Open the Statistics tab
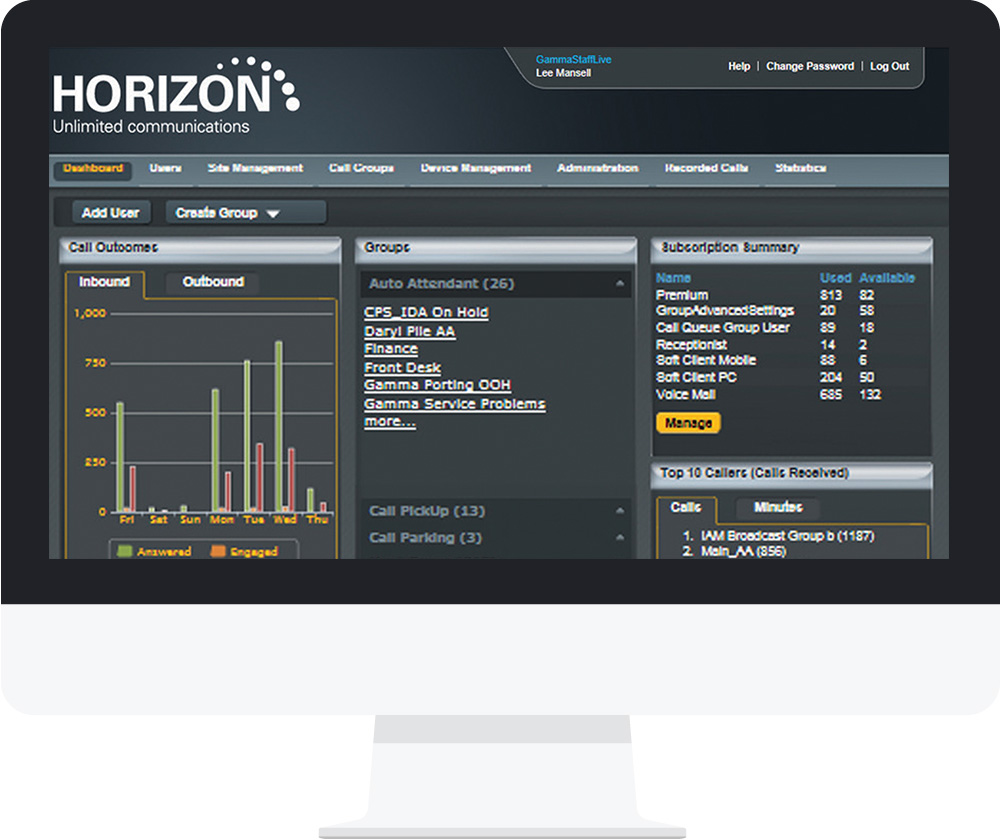The image size is (1000, 840). (x=800, y=168)
